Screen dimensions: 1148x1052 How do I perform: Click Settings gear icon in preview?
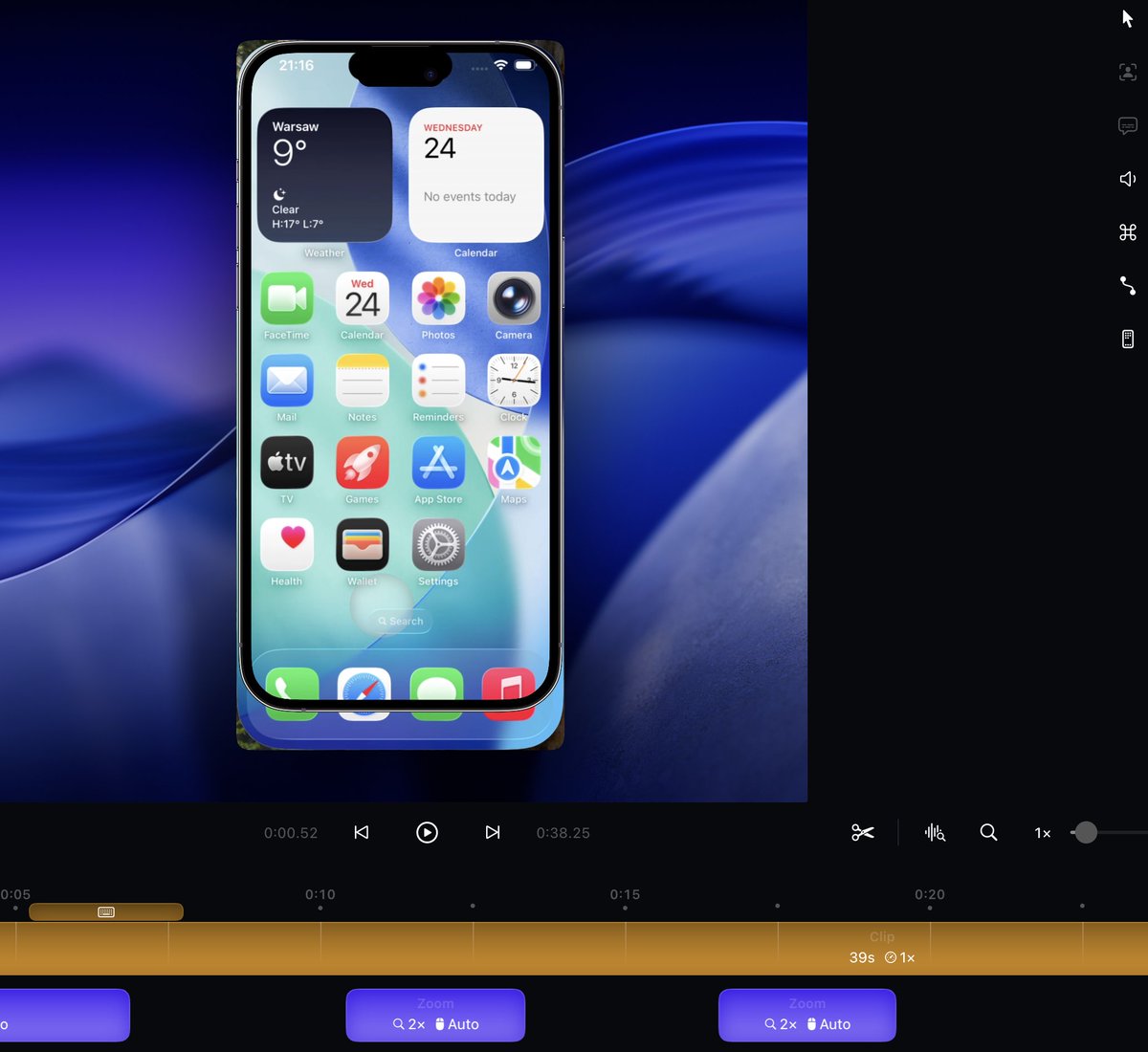point(438,545)
